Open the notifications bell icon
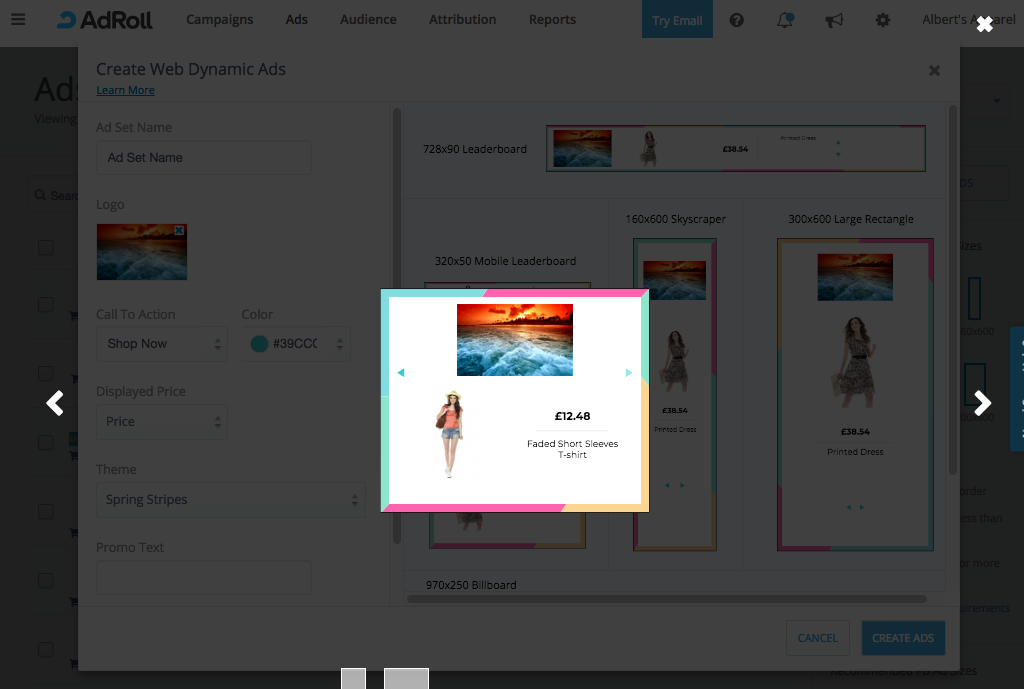Viewport: 1024px width, 689px height. [x=785, y=20]
